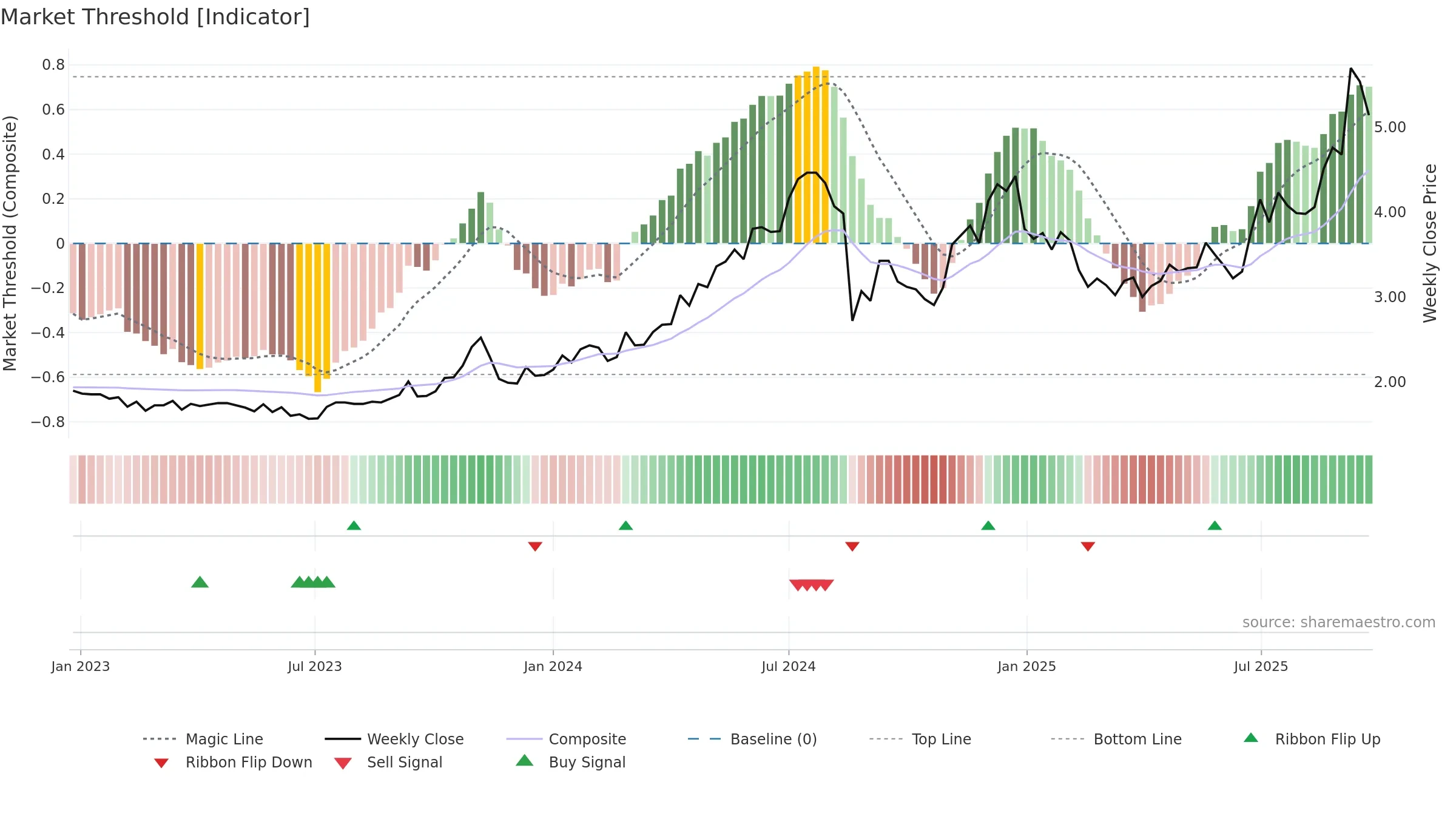Image resolution: width=1456 pixels, height=819 pixels.
Task: Toggle the Sell Signal legend entry
Action: 388,762
